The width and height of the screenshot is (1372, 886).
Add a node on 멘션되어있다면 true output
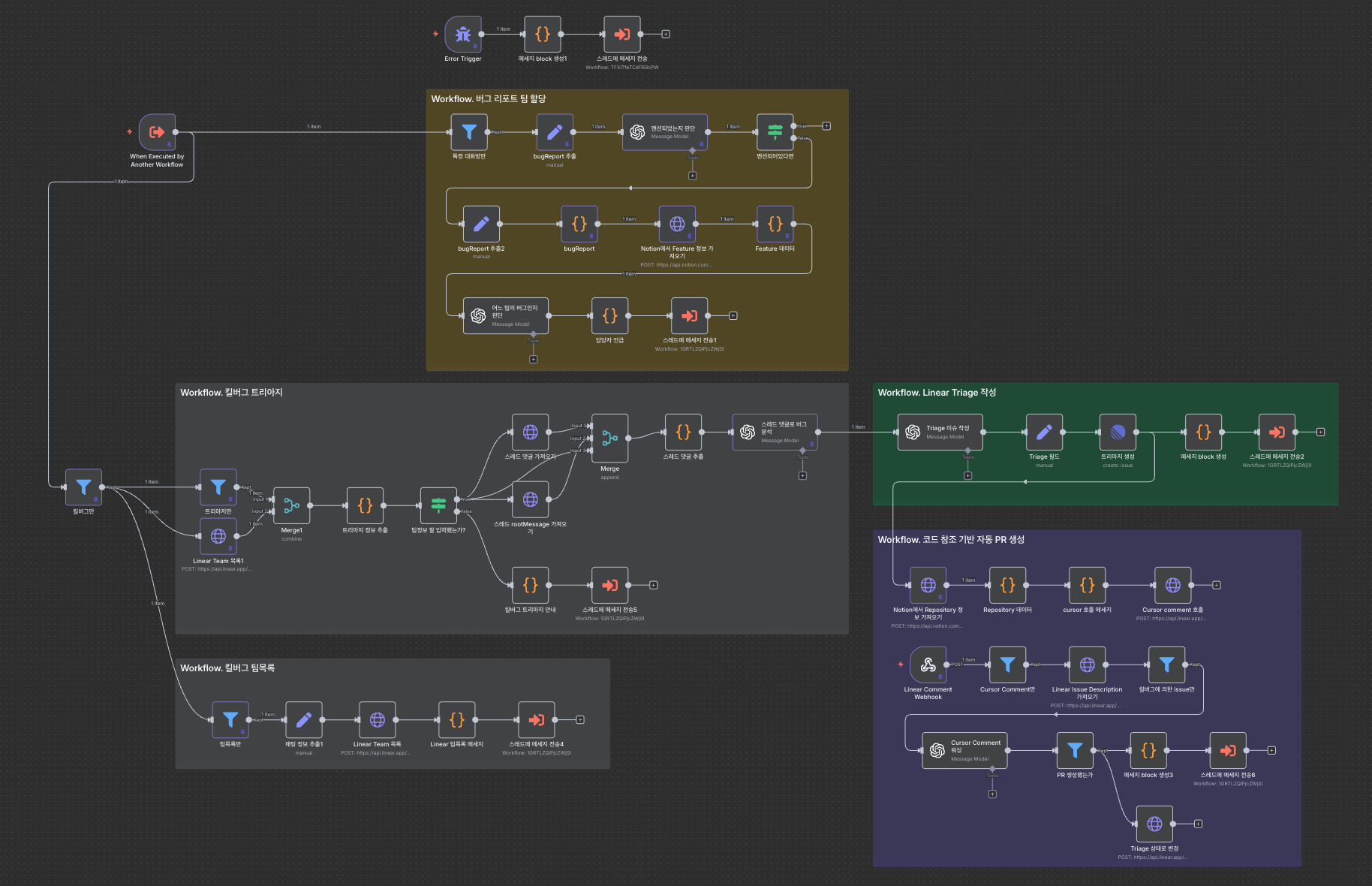[826, 126]
